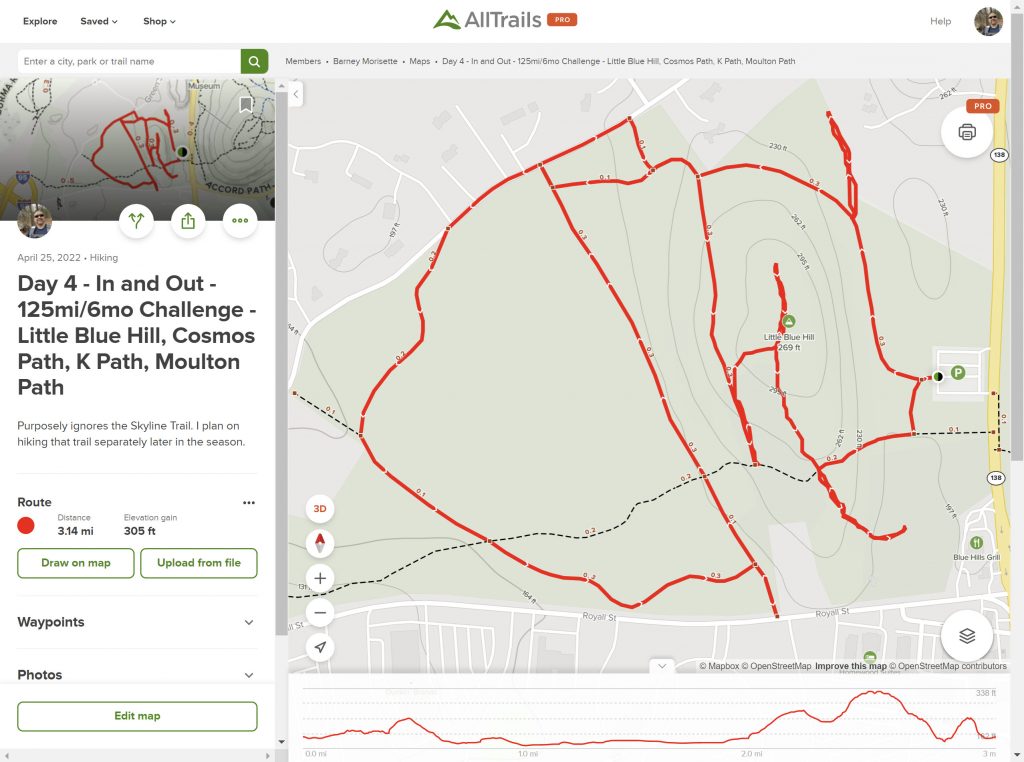Open the map layers button
The width and height of the screenshot is (1024, 762).
coord(966,636)
